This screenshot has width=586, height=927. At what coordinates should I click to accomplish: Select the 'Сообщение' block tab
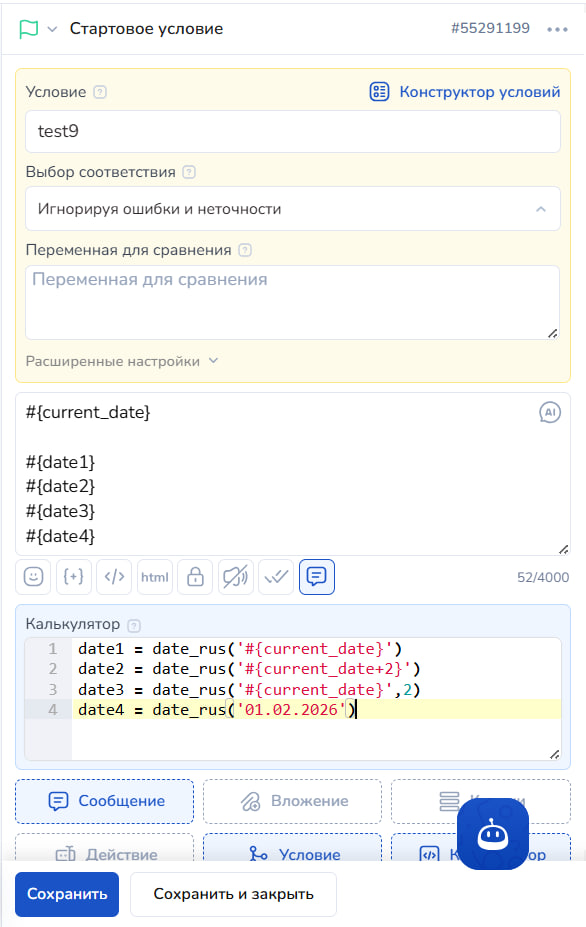(105, 801)
